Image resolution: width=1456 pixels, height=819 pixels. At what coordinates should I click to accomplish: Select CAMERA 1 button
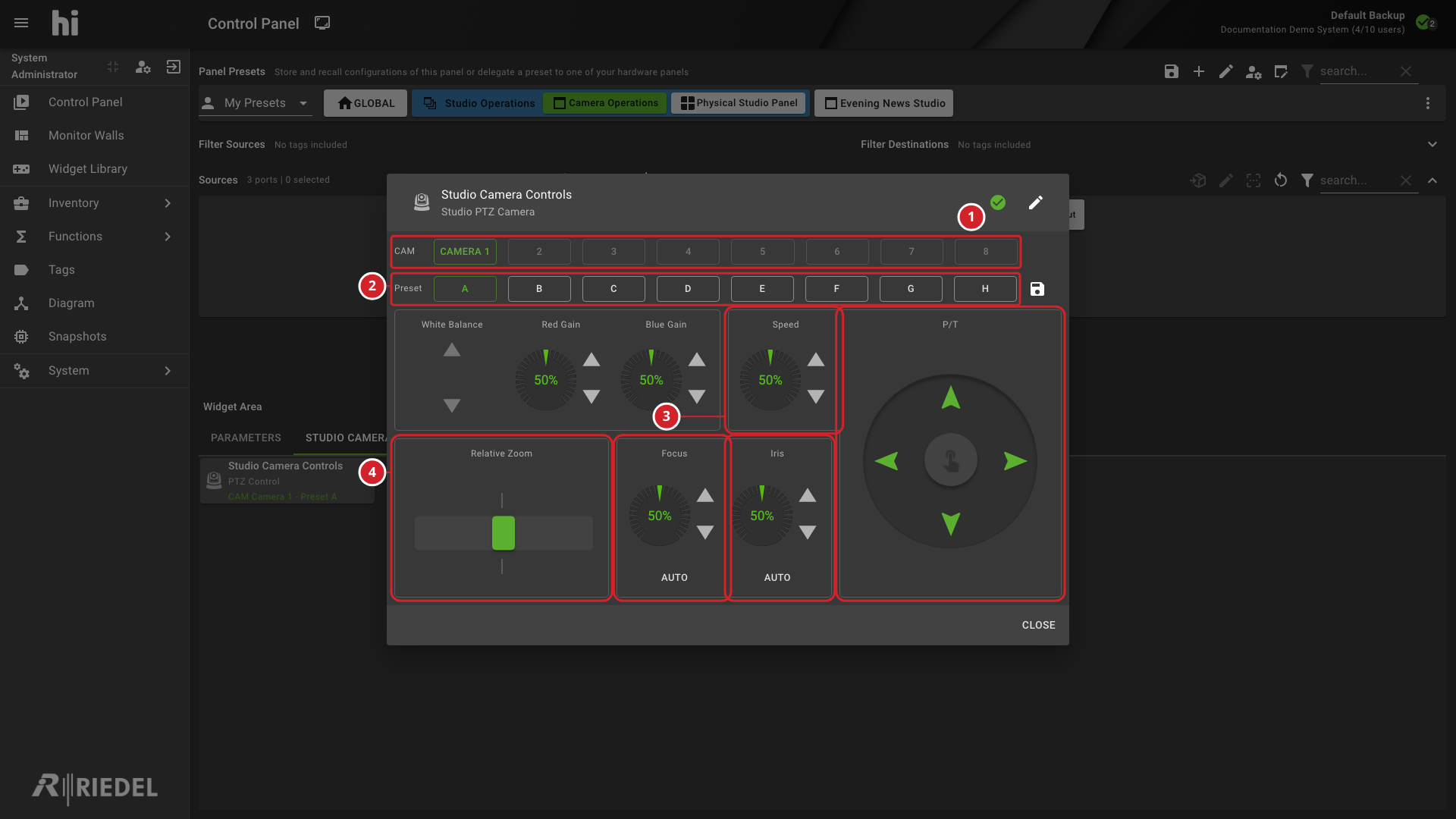(465, 252)
